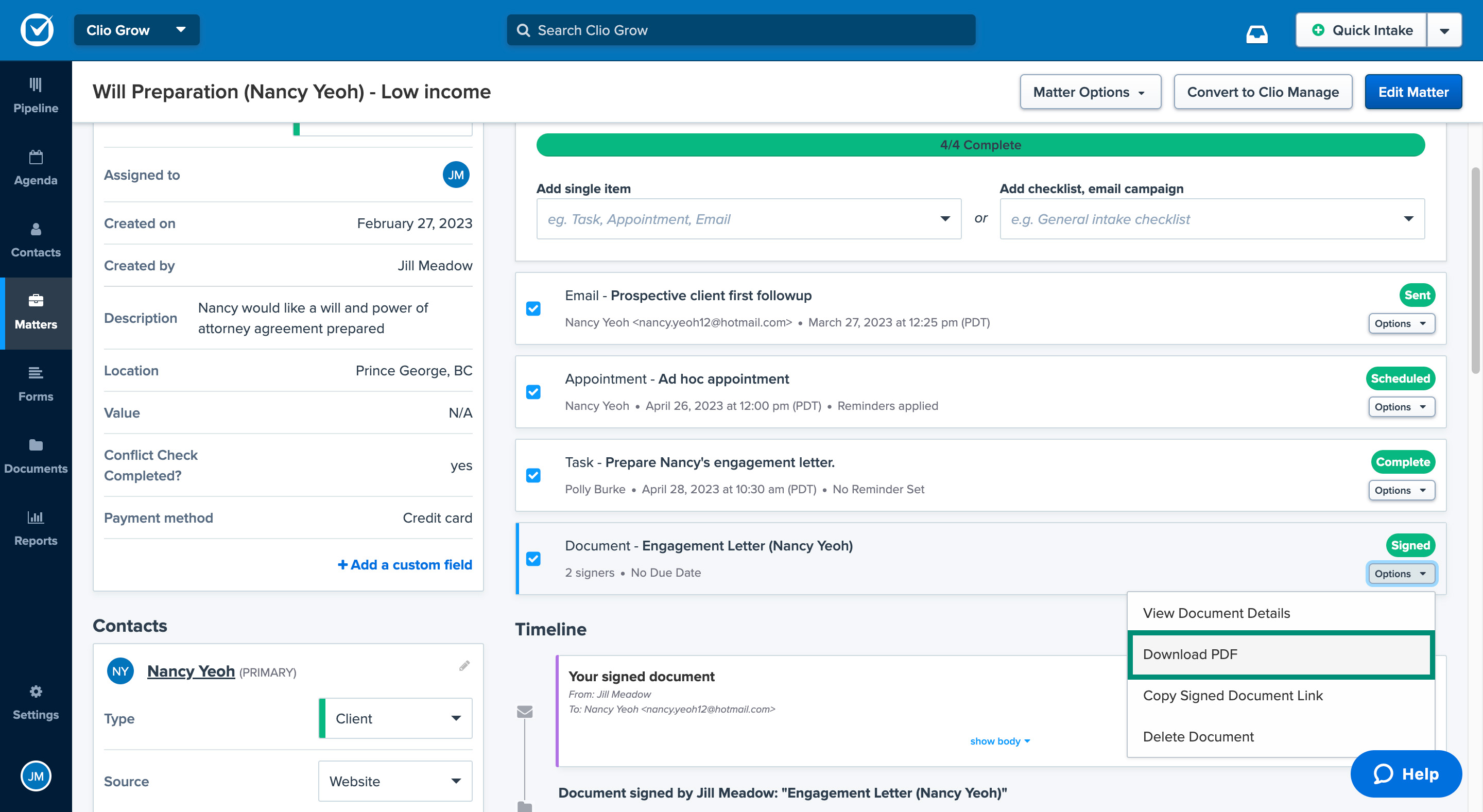
Task: Click the matter title heading
Action: (291, 92)
